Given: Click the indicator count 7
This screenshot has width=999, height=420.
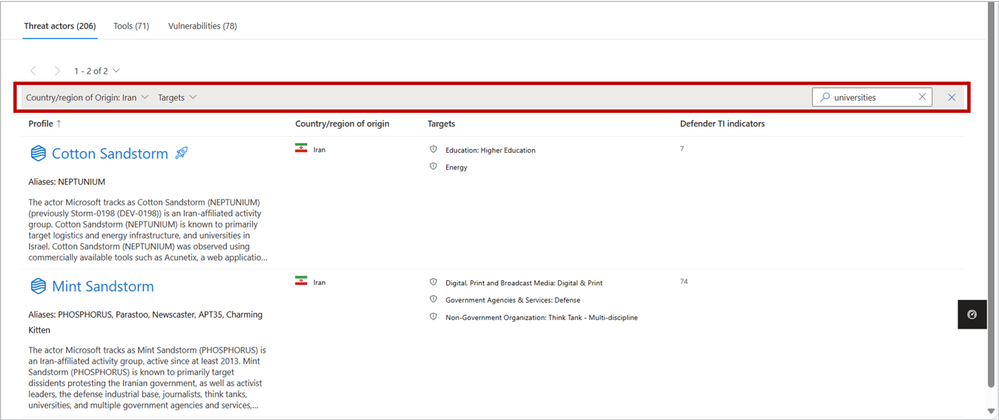Looking at the screenshot, I should (682, 148).
